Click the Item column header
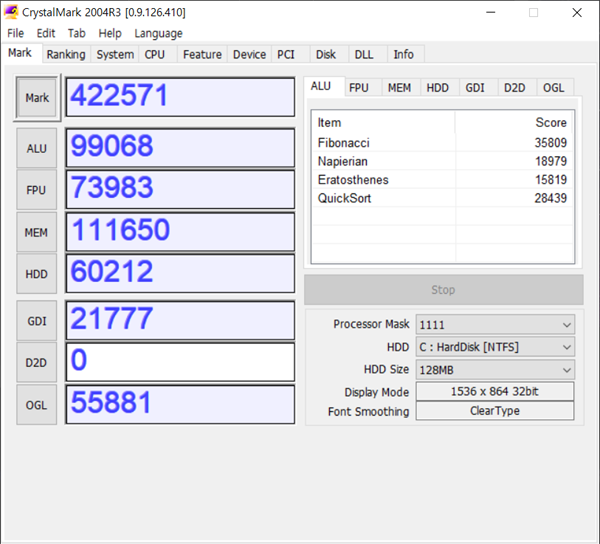Image resolution: width=600 pixels, height=544 pixels. pyautogui.click(x=383, y=122)
